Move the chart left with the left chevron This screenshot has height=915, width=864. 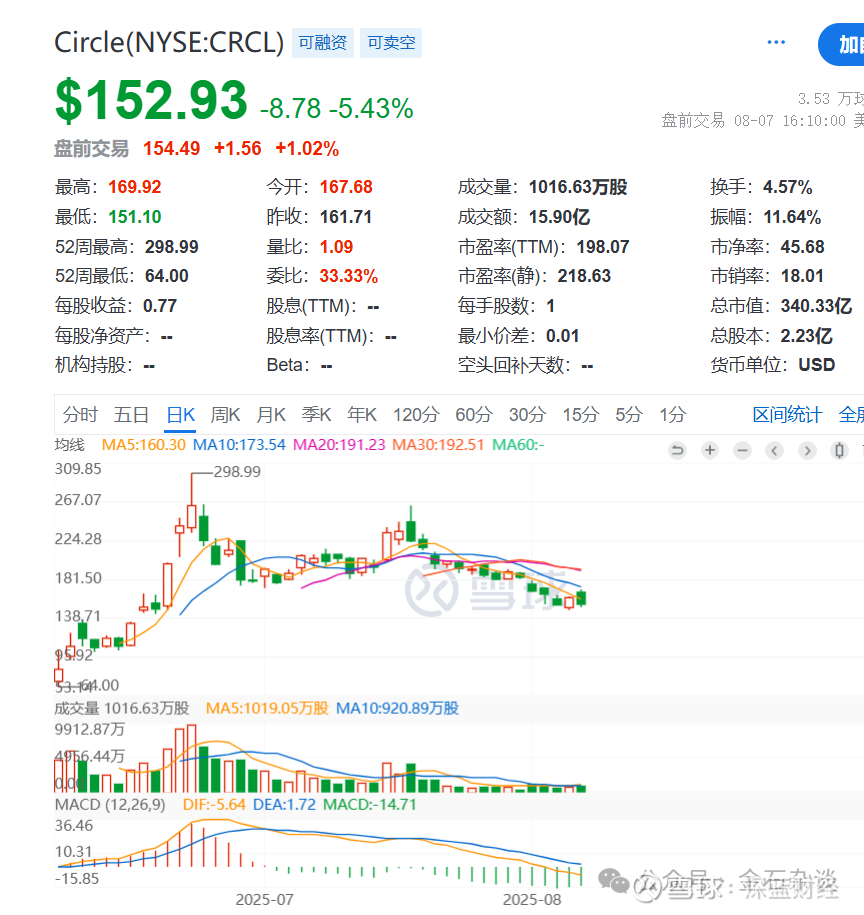click(x=775, y=450)
